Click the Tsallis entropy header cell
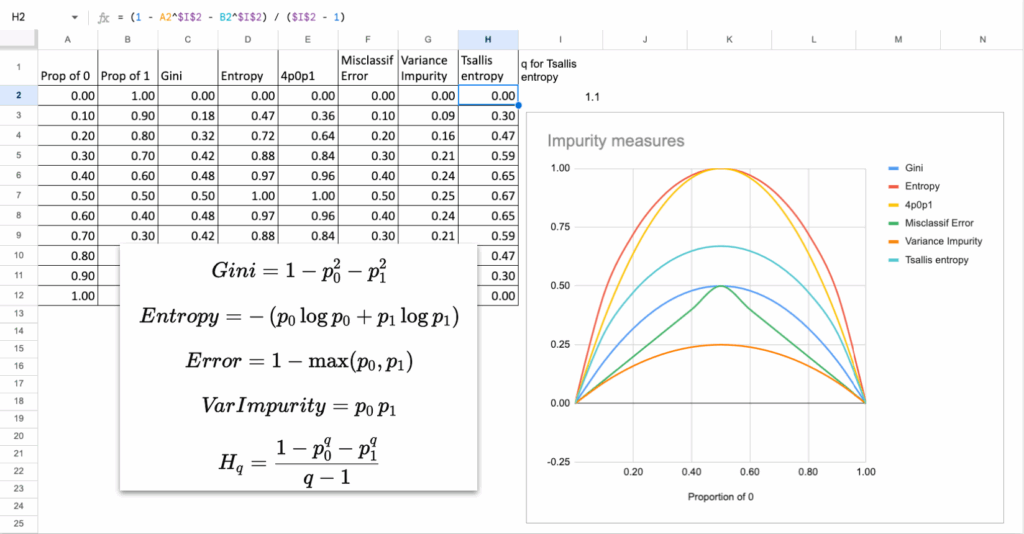The height and width of the screenshot is (534, 1024). pos(488,68)
